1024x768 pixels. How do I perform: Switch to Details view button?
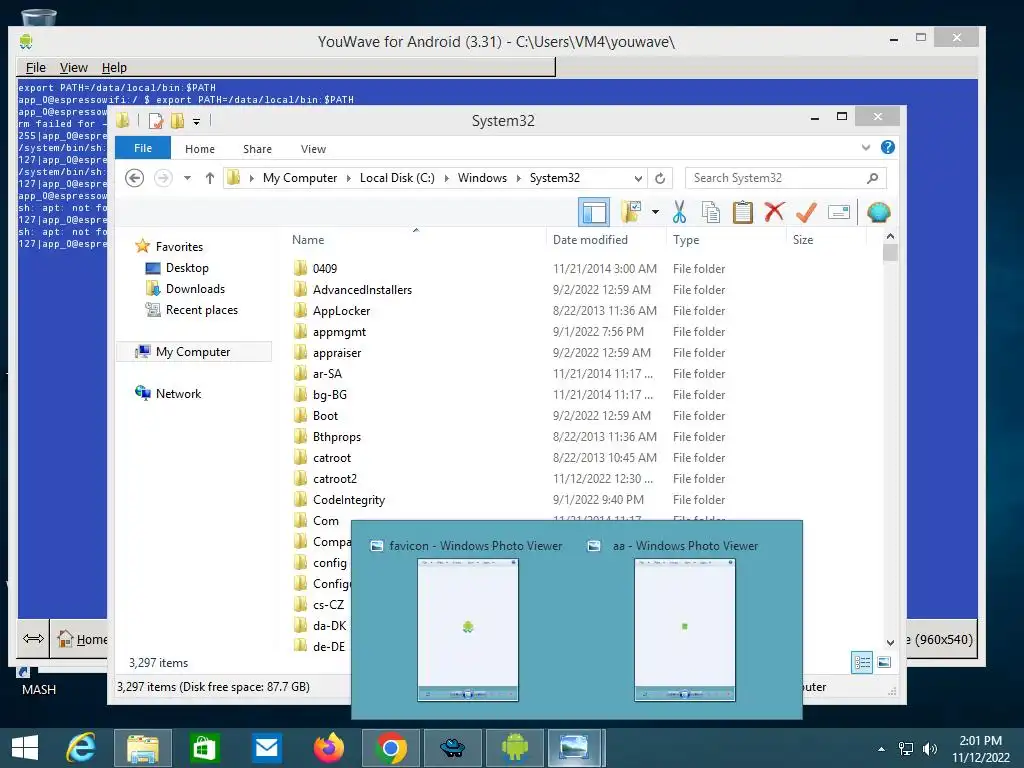coord(862,662)
